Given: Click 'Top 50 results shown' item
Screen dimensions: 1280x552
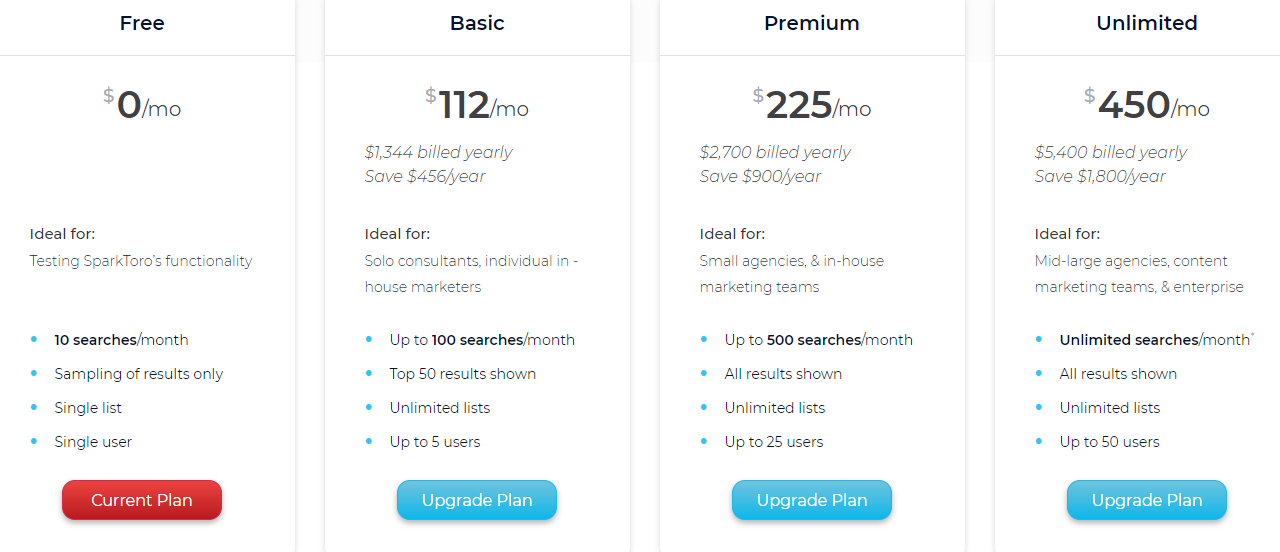Looking at the screenshot, I should pyautogui.click(x=463, y=374).
